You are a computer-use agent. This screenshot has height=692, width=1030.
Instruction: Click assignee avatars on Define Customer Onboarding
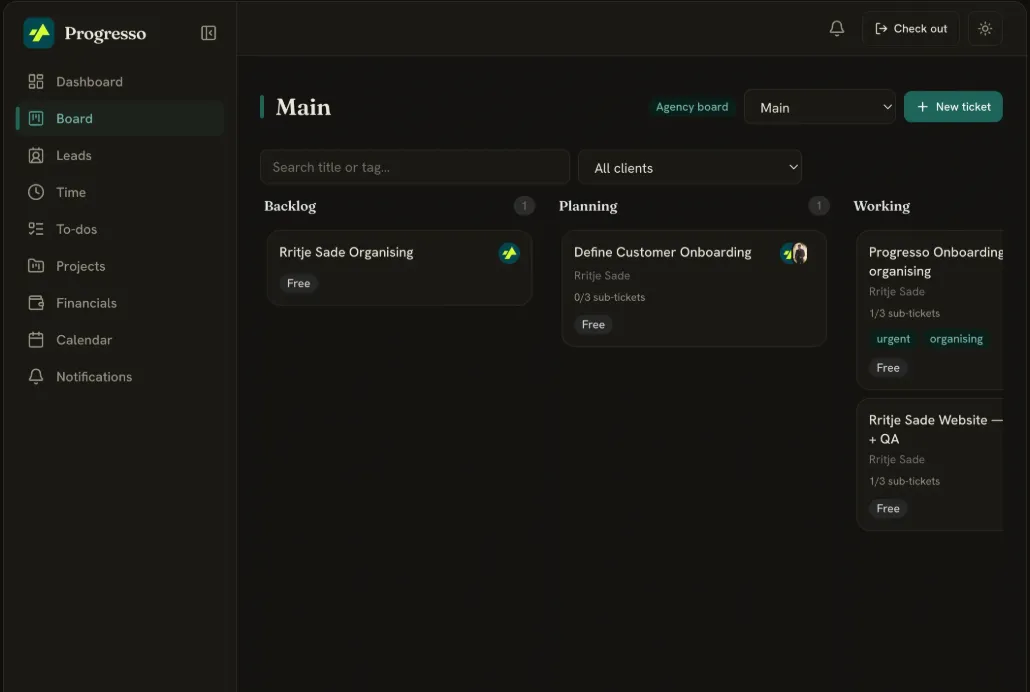pyautogui.click(x=794, y=253)
